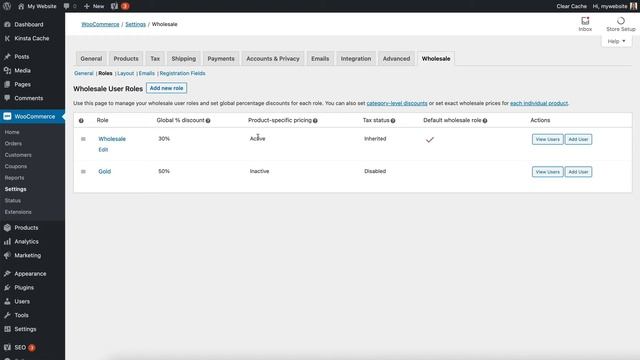Switch to the Payments tab
The height and width of the screenshot is (360, 640).
221,59
